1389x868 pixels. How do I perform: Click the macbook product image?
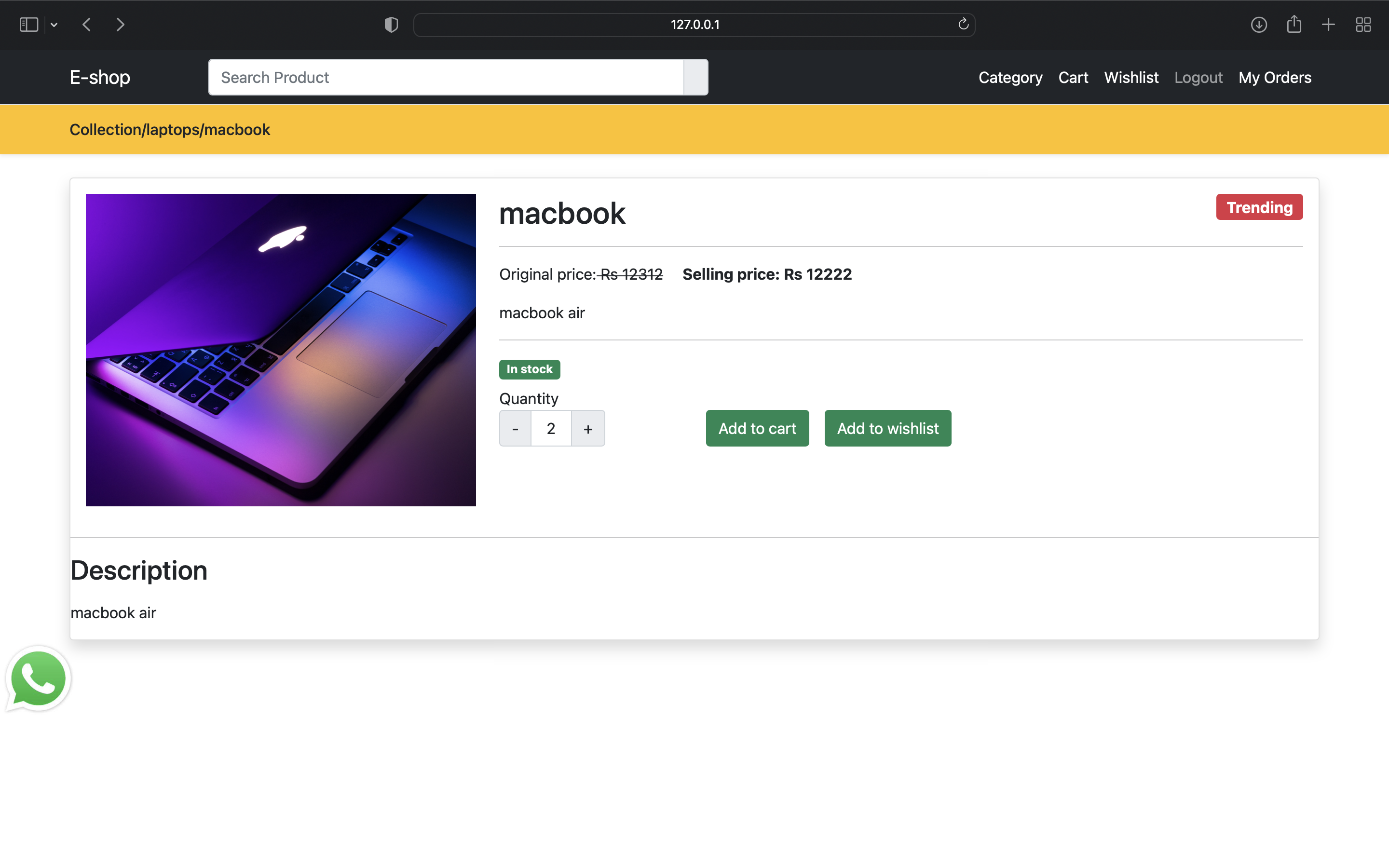(x=281, y=350)
